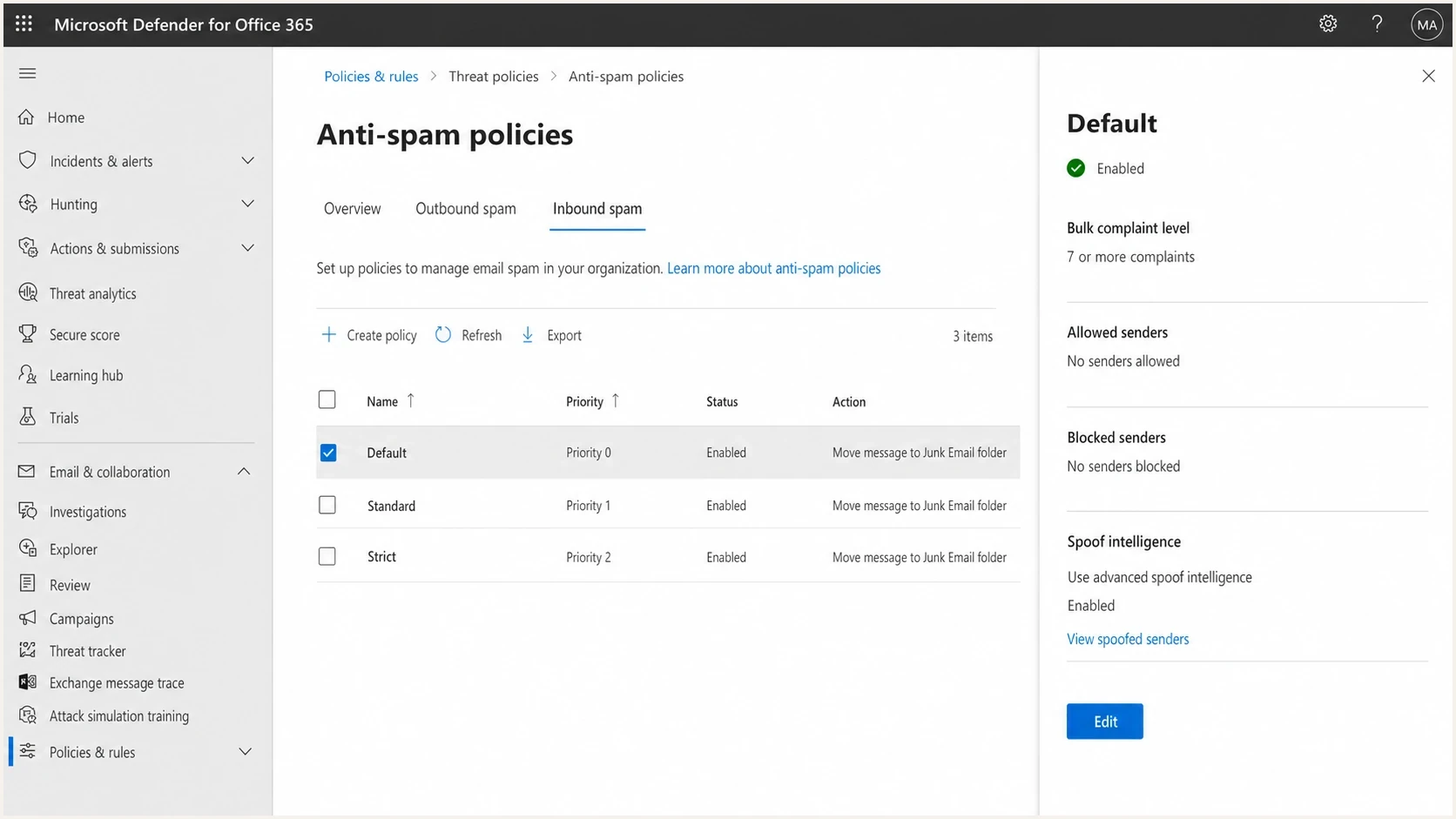The height and width of the screenshot is (819, 1456).
Task: Click the Export download arrow icon
Action: (x=528, y=334)
